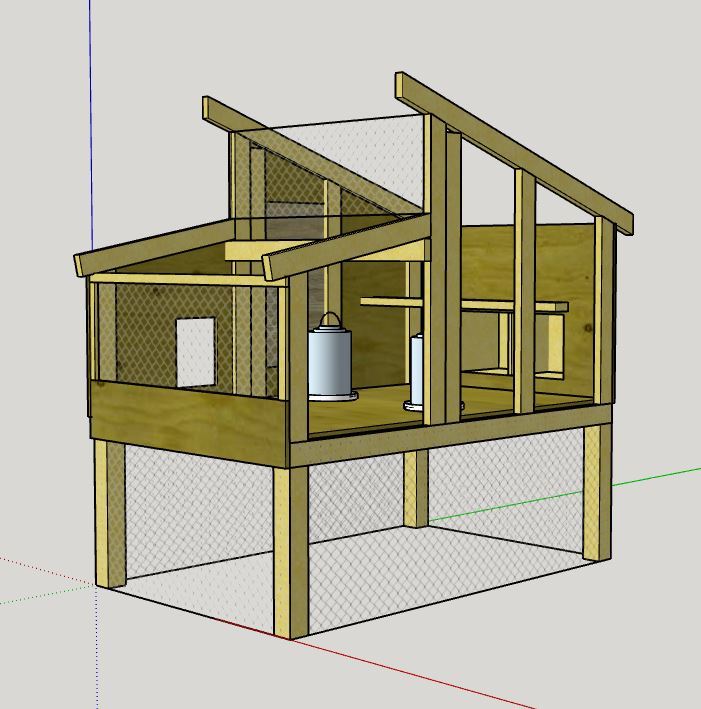Select the white square pop door opening
This screenshot has height=709, width=701.
pos(196,350)
